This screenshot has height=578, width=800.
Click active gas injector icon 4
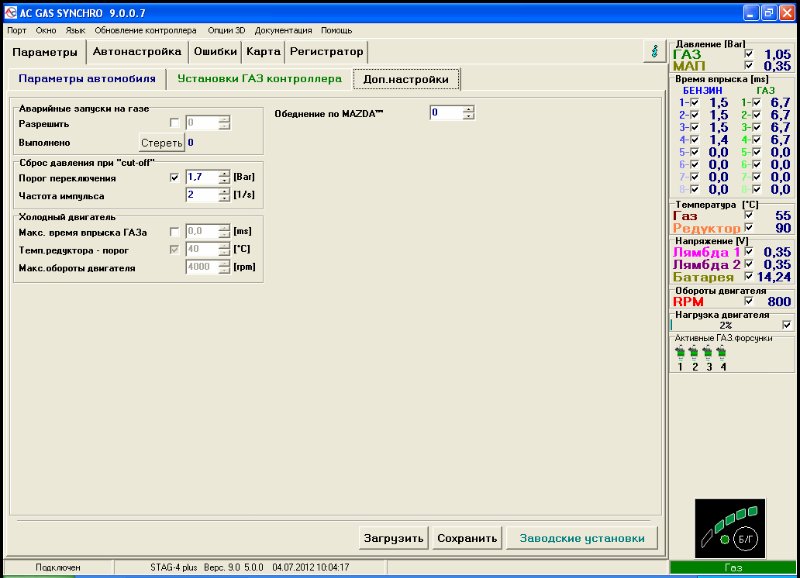coord(722,353)
